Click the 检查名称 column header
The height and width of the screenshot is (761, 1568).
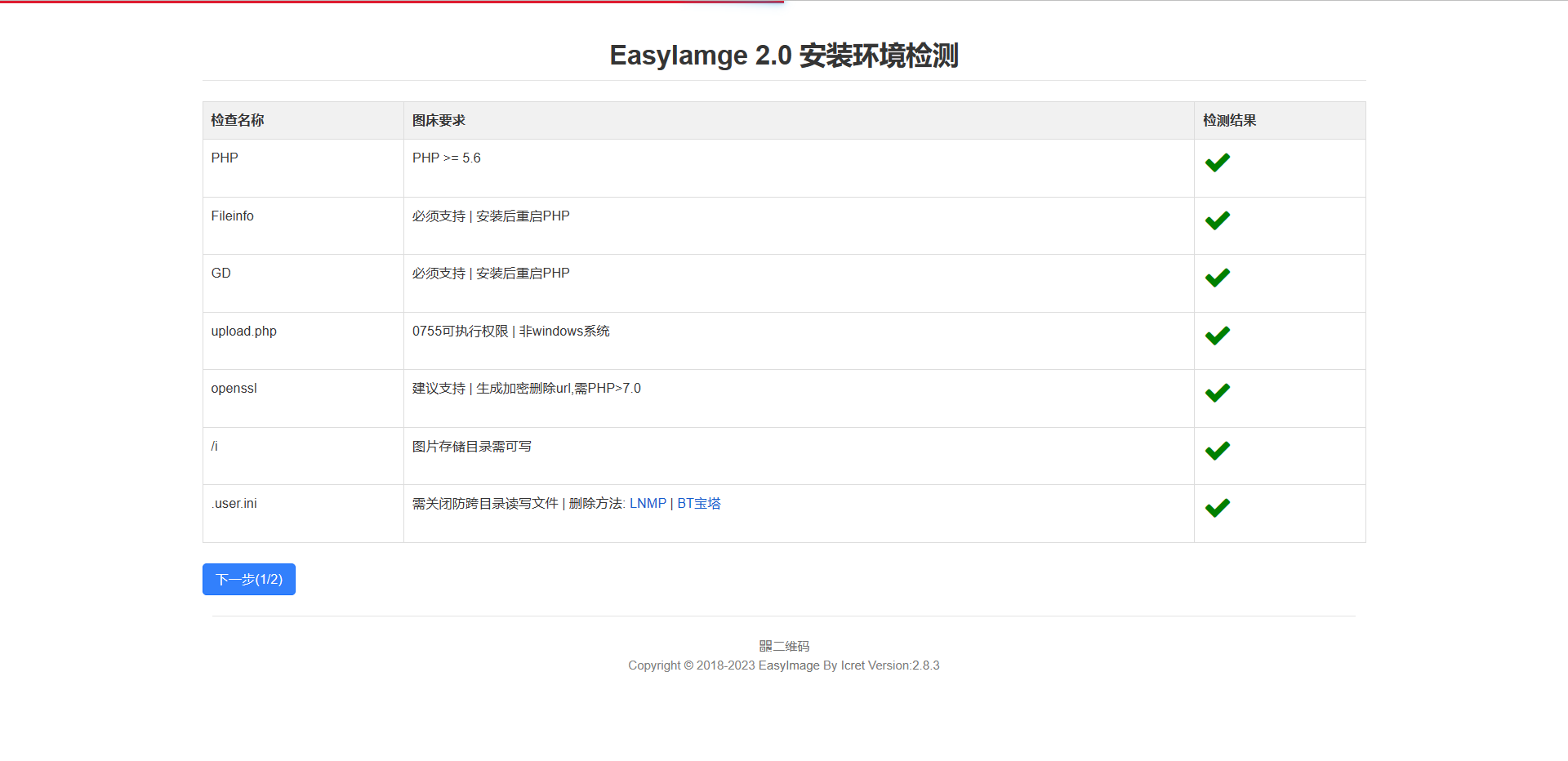pos(238,121)
